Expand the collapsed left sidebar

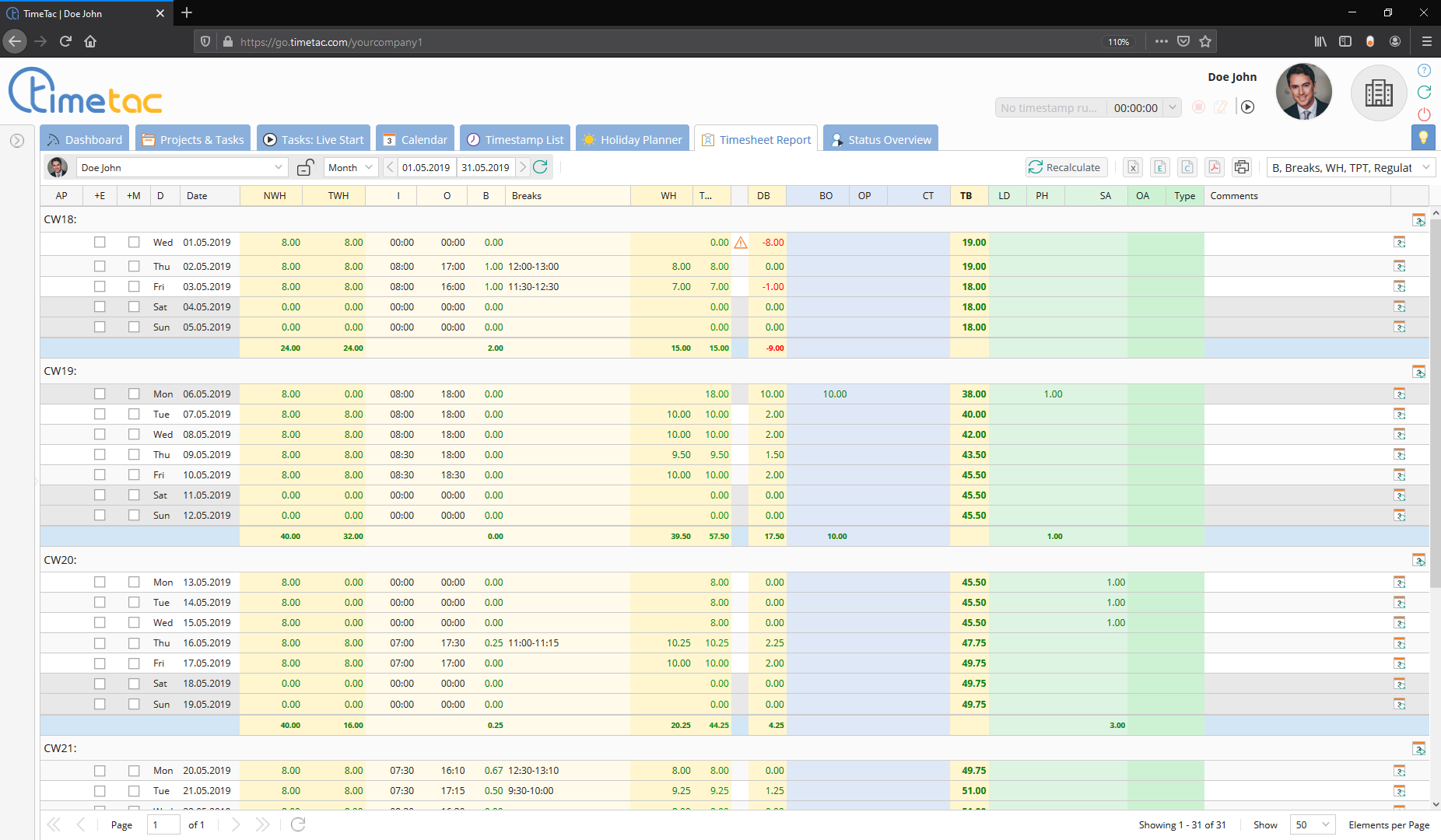click(x=17, y=141)
